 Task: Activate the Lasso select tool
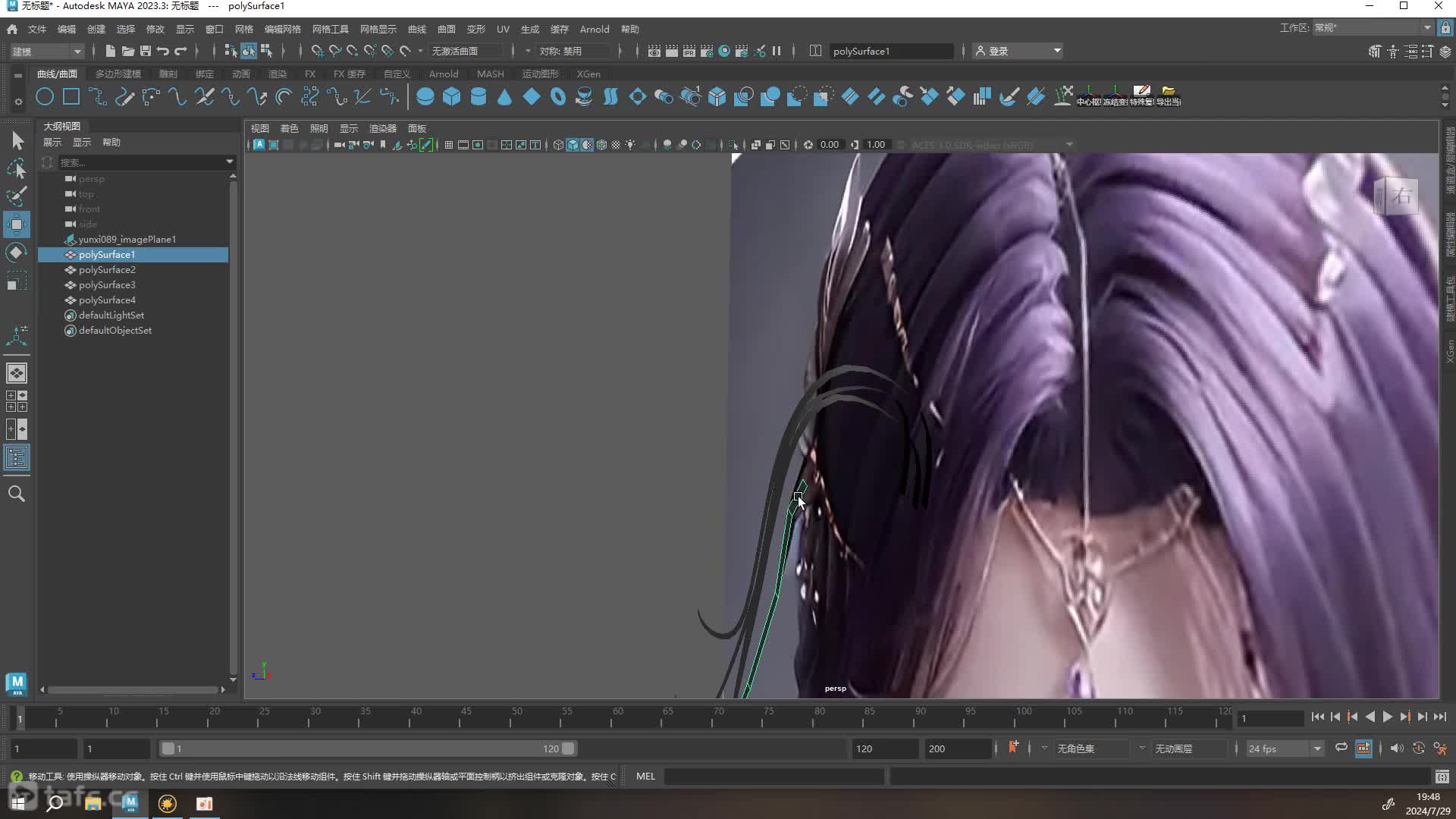(x=17, y=168)
